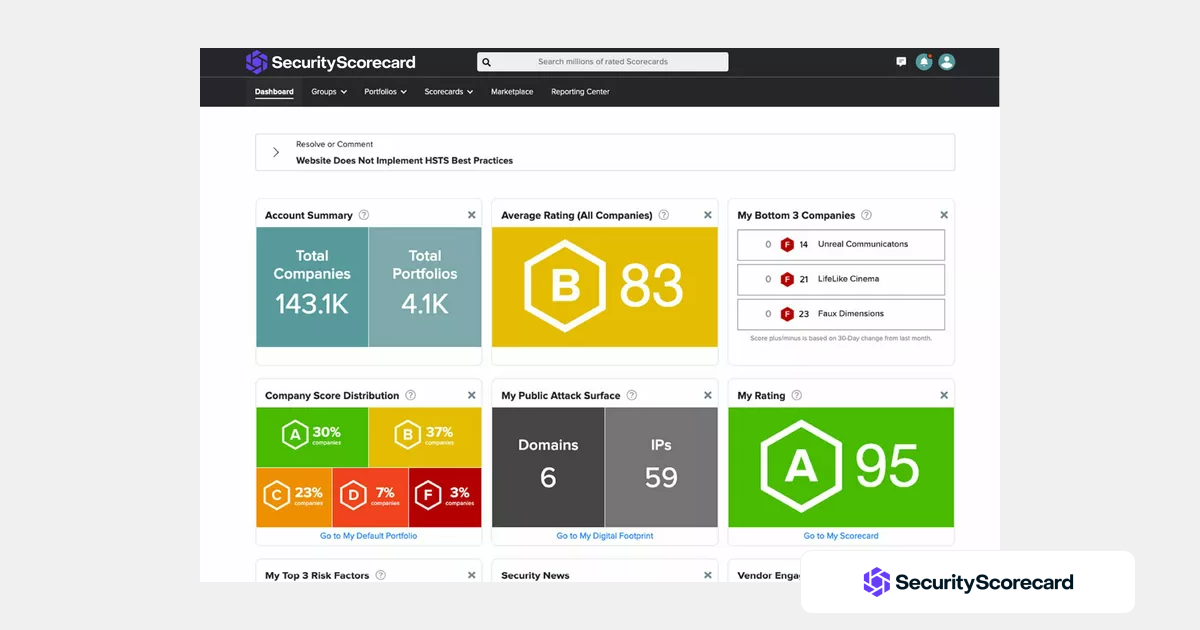Image resolution: width=1200 pixels, height=630 pixels.
Task: Click the A grade hexagon in score distribution
Action: click(294, 435)
